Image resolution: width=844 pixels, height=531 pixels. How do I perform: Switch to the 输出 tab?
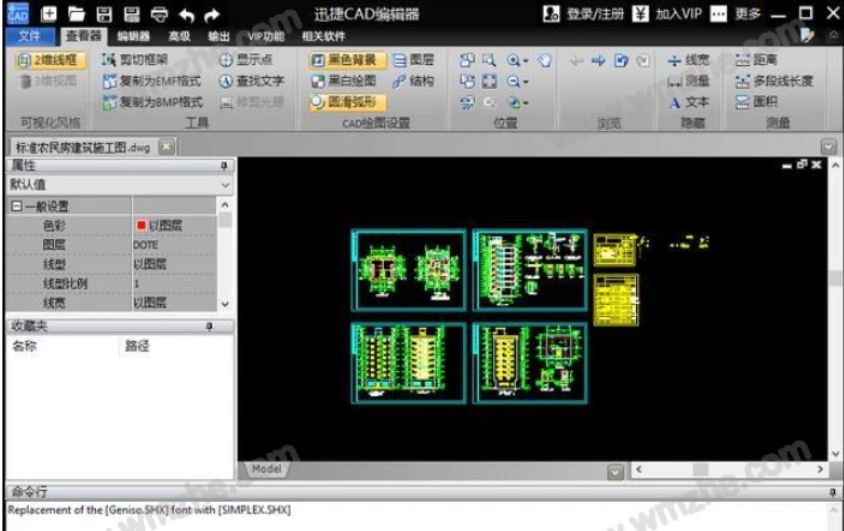(x=219, y=37)
